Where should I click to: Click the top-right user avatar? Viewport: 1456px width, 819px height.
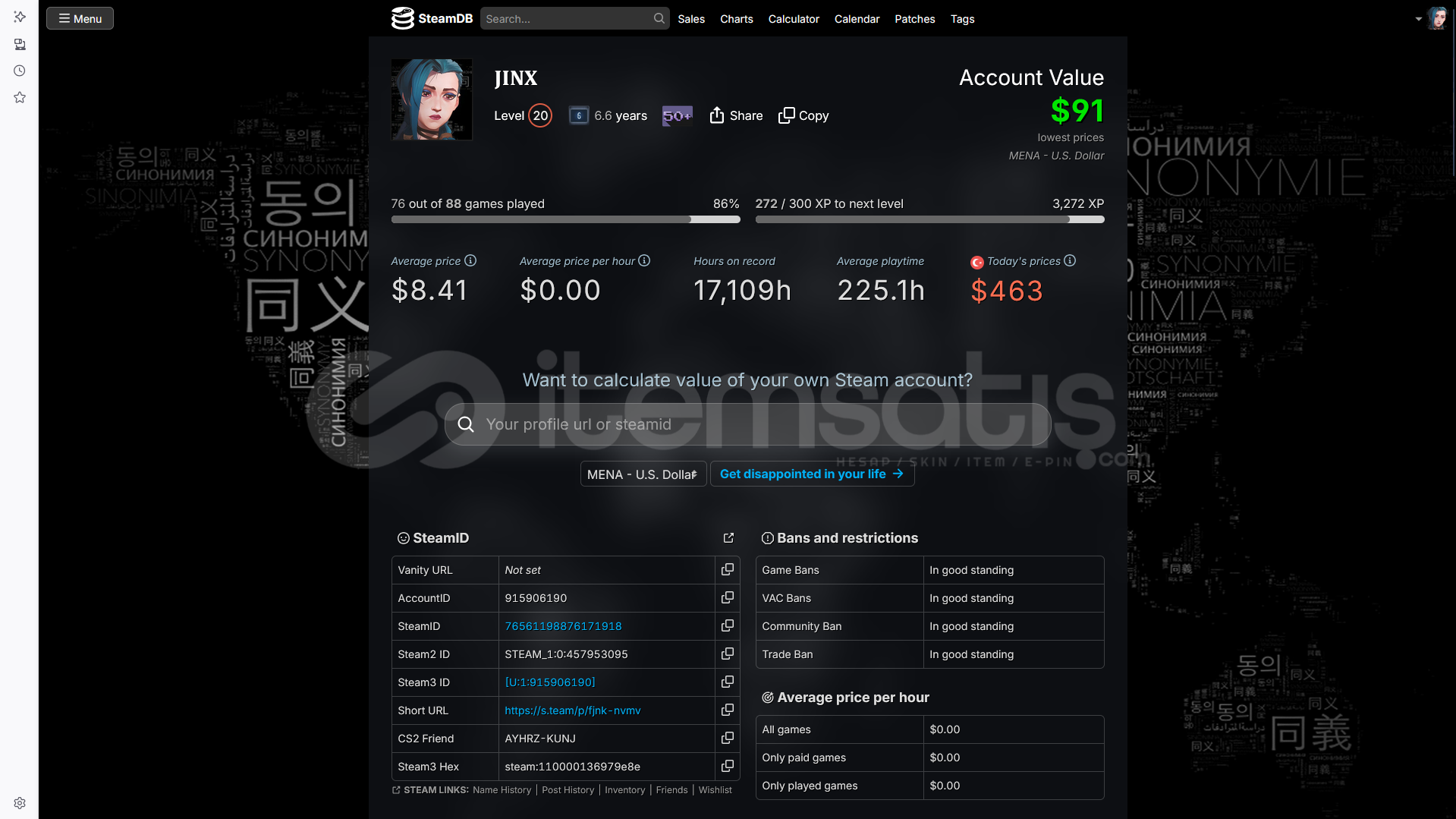(x=1436, y=18)
